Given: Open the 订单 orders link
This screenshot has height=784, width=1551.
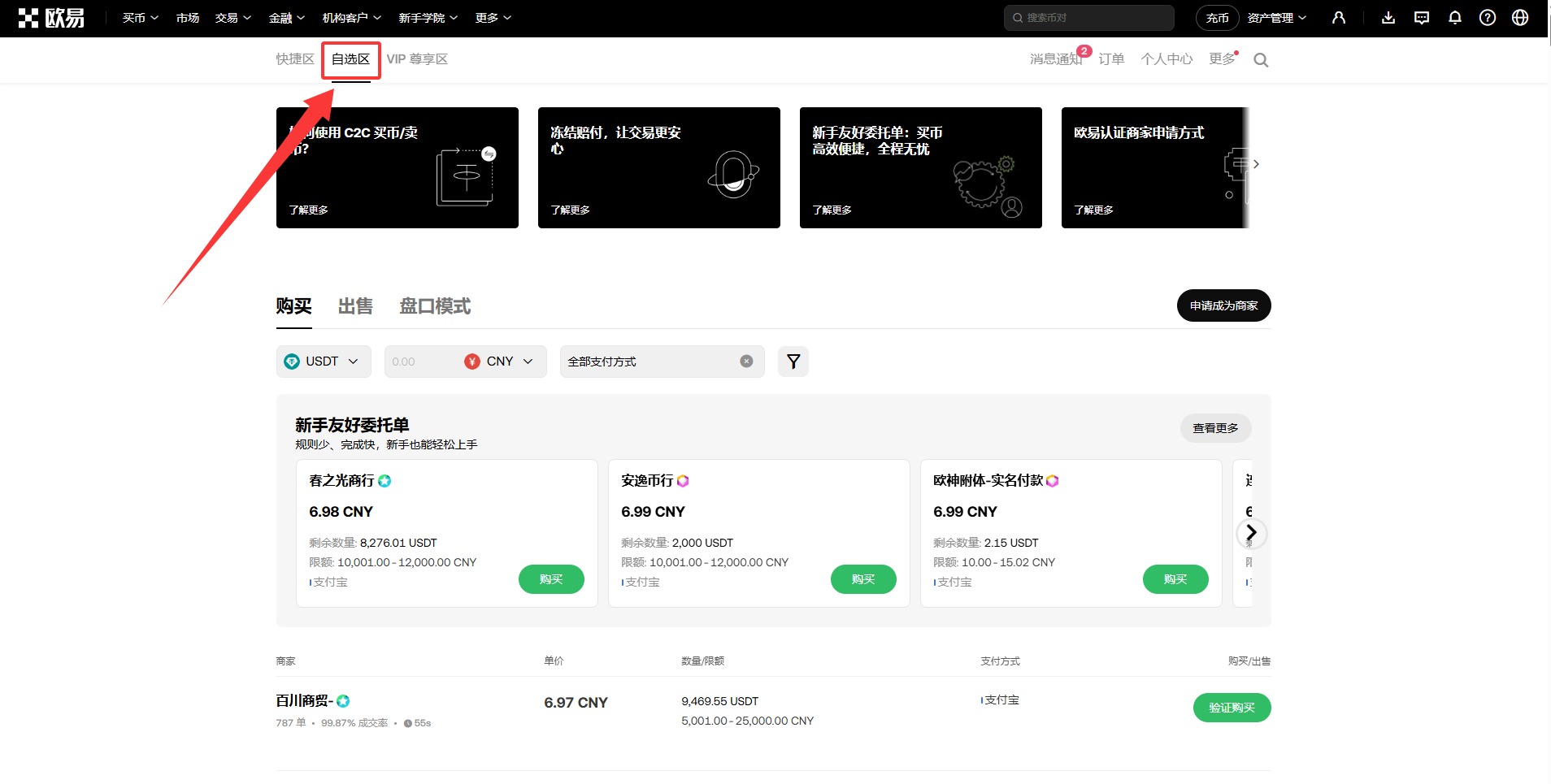Looking at the screenshot, I should 1111,59.
